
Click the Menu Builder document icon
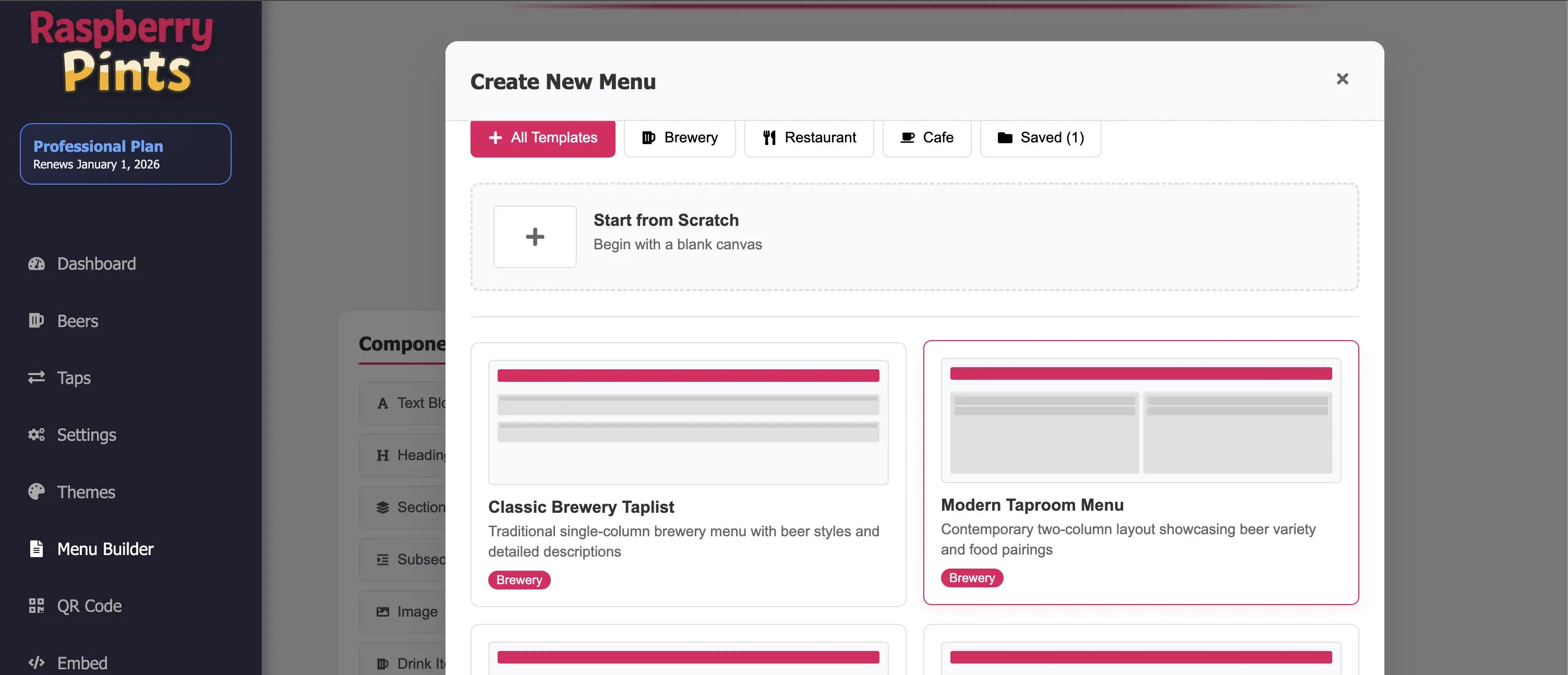[37, 548]
